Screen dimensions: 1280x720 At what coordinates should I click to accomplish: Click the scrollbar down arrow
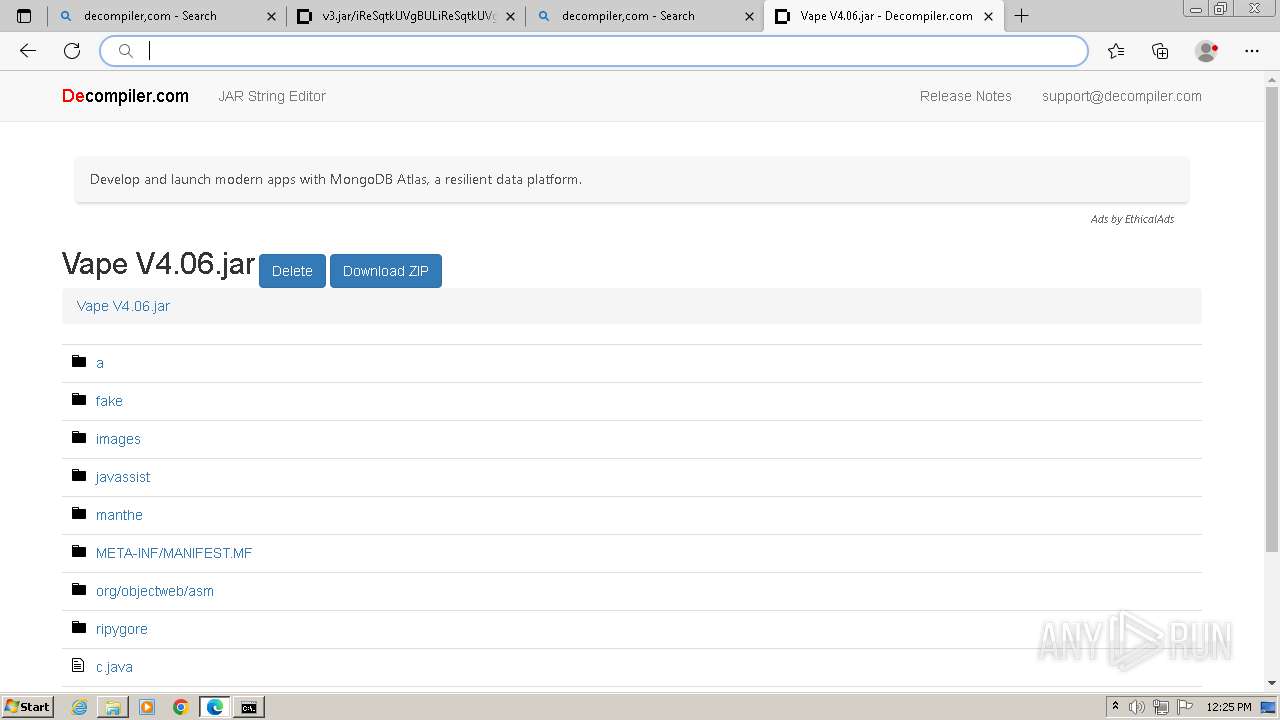[1272, 683]
